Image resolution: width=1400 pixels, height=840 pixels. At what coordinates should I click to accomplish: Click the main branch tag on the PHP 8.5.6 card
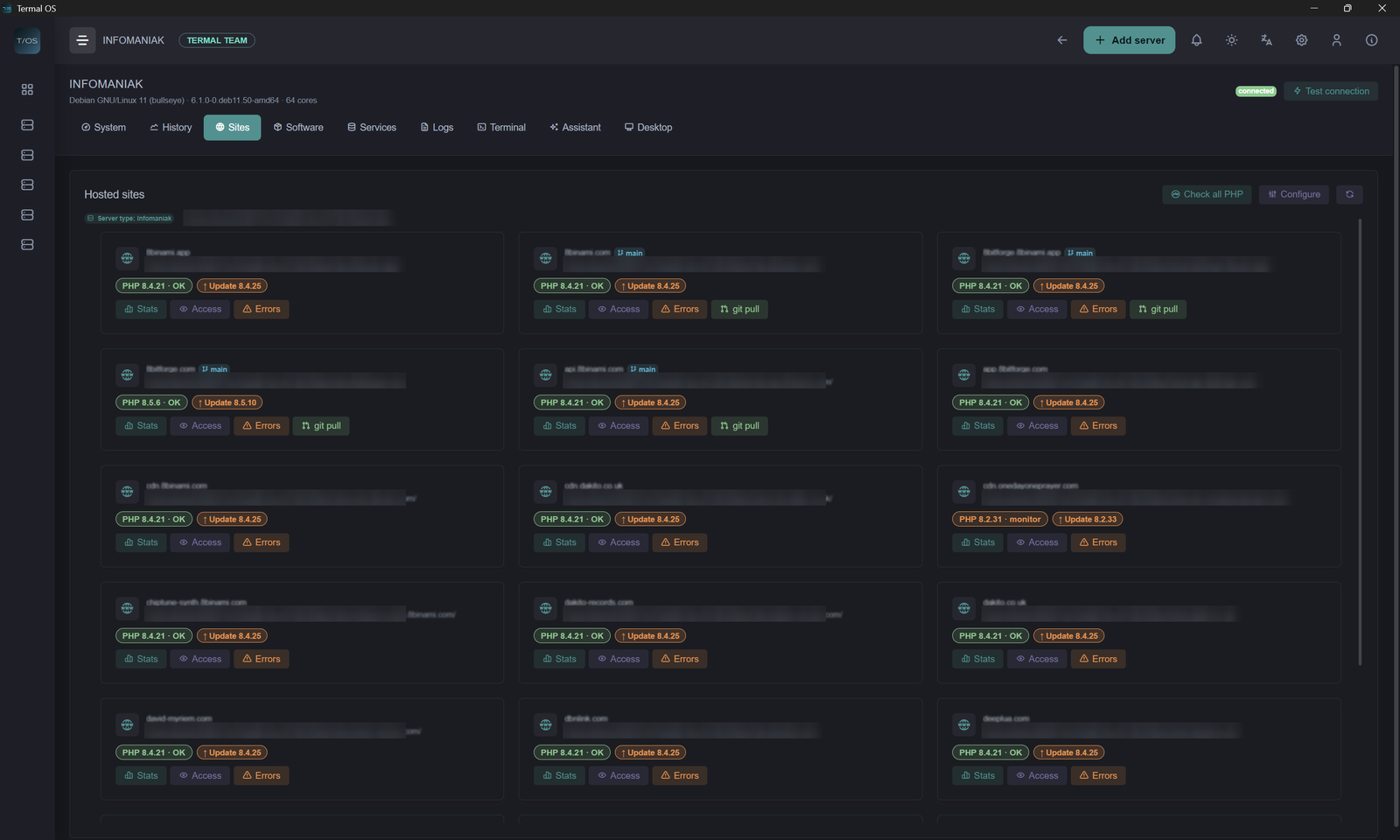(x=214, y=369)
